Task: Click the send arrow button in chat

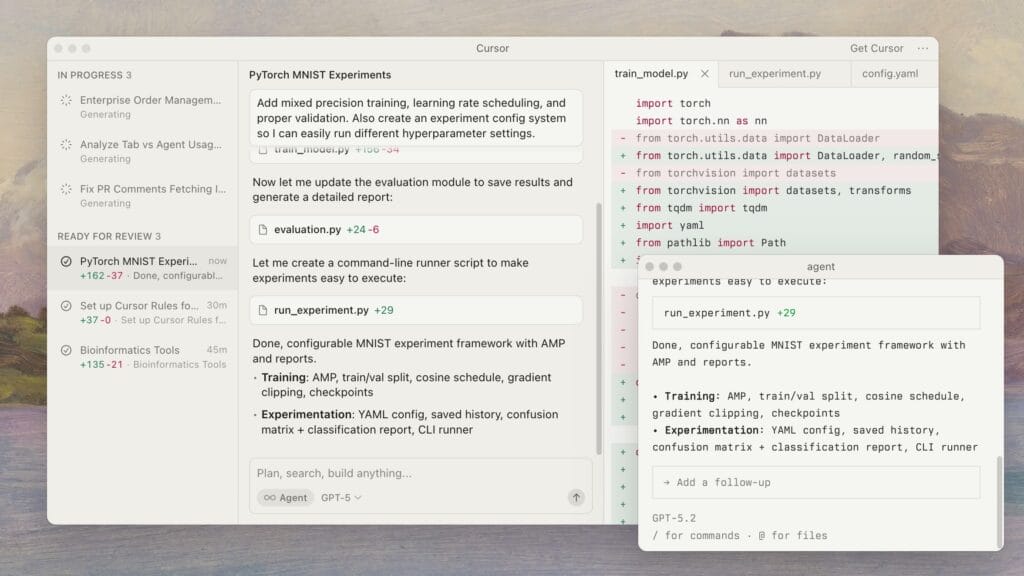Action: 576,497
